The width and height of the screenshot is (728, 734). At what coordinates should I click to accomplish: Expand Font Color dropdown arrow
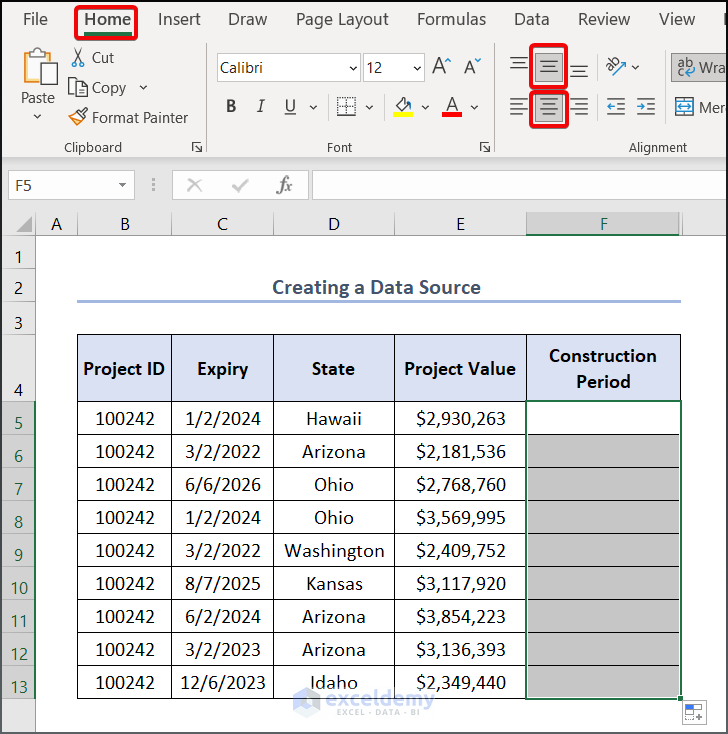pyautogui.click(x=474, y=107)
